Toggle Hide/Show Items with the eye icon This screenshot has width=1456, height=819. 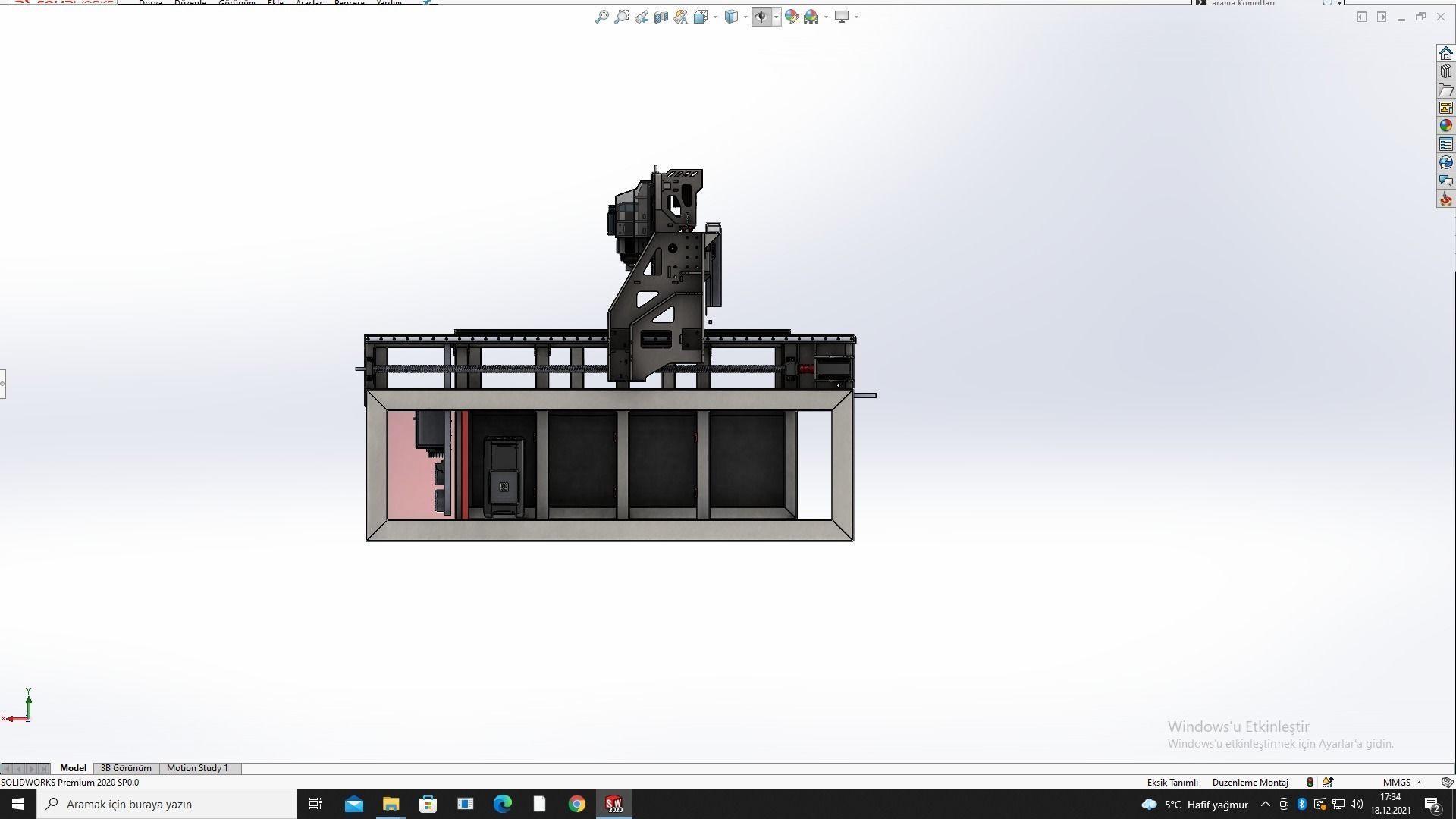click(x=761, y=17)
